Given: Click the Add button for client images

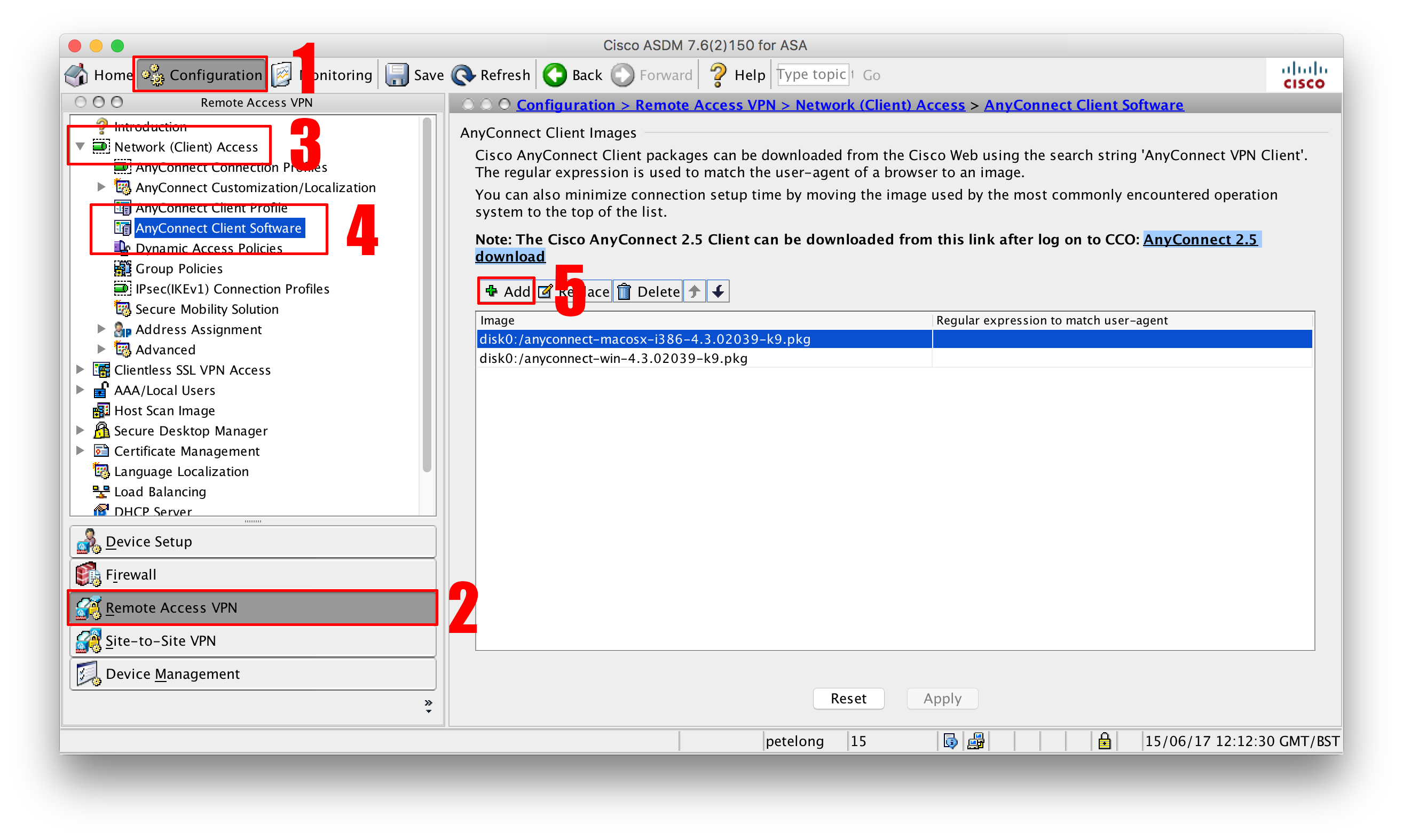Looking at the screenshot, I should pyautogui.click(x=506, y=291).
